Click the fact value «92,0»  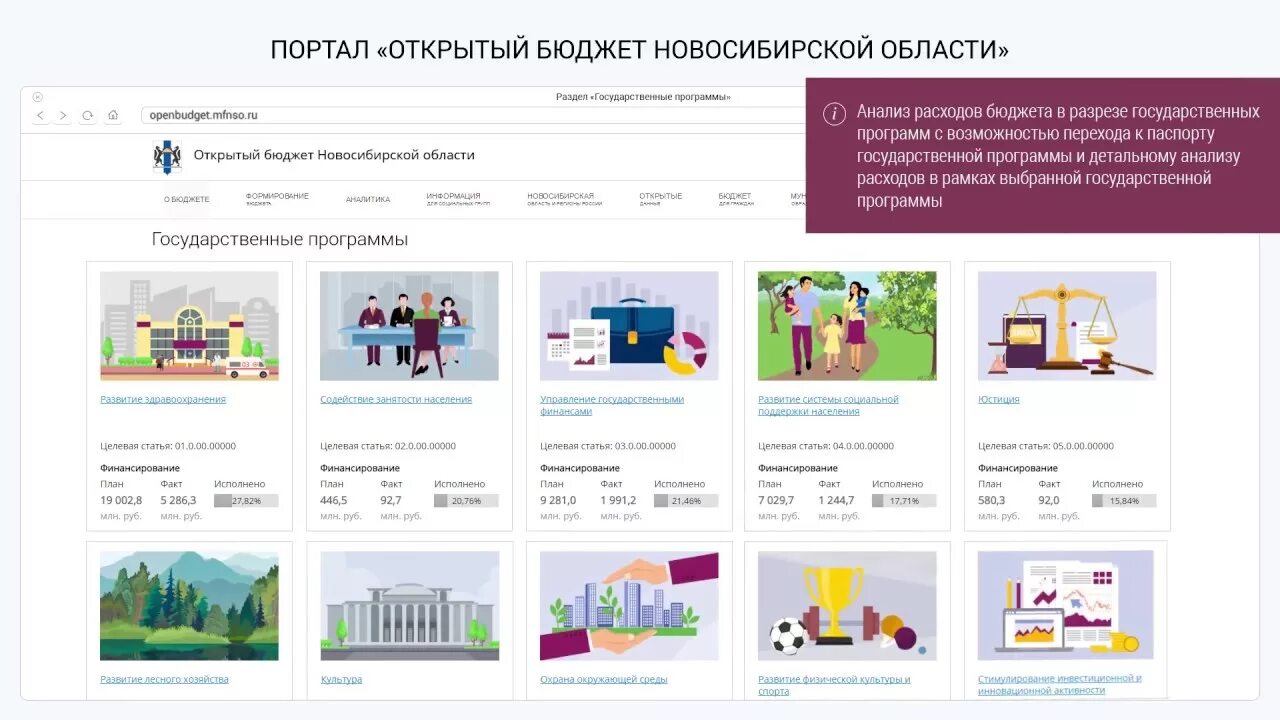click(x=1049, y=500)
